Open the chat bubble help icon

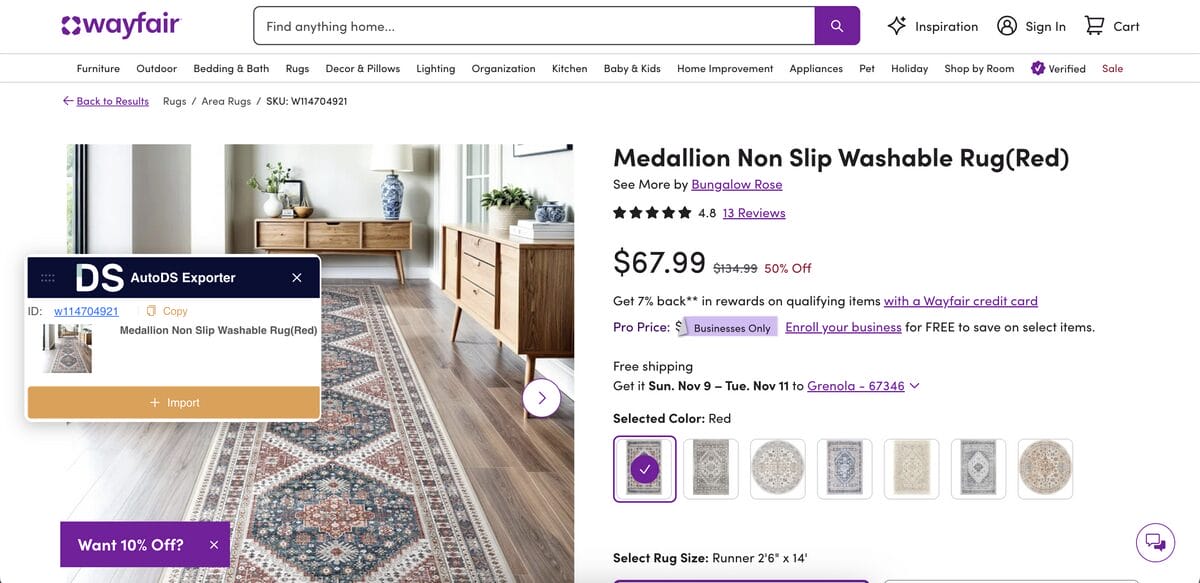point(1155,541)
